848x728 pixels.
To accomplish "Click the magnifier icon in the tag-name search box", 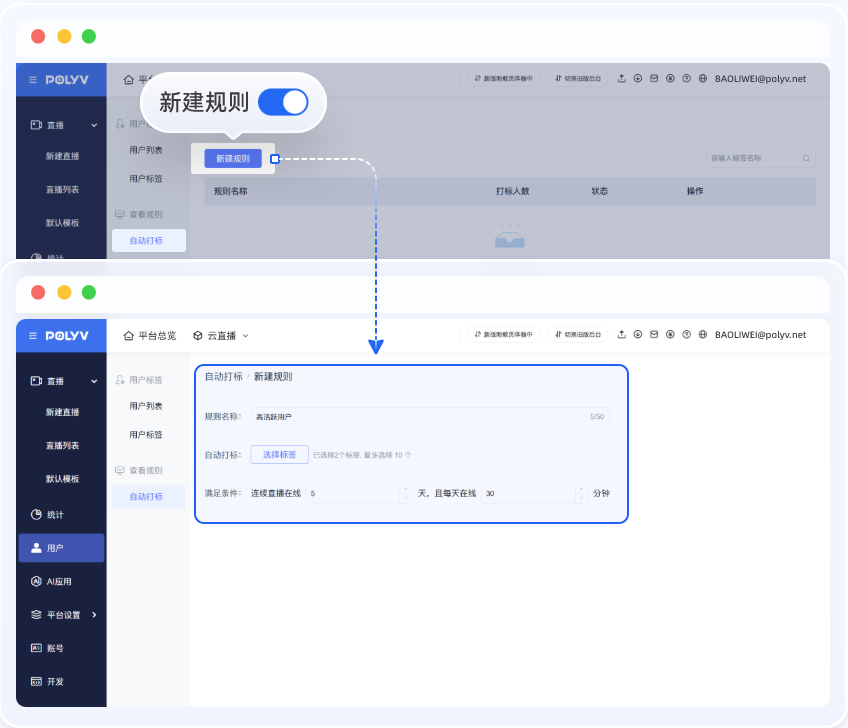I will coord(806,158).
